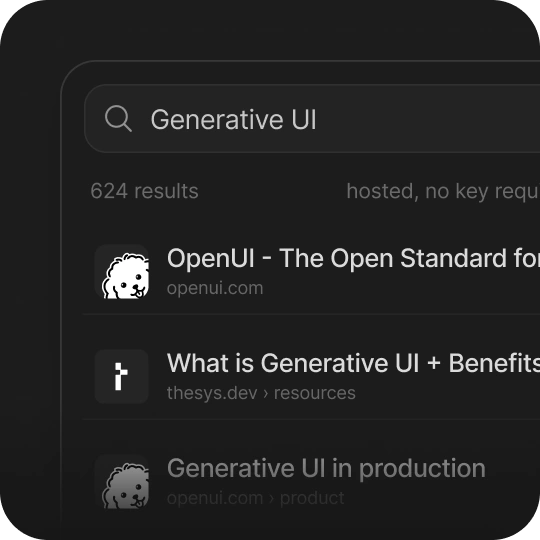The width and height of the screenshot is (540, 540).
Task: Click empty search bar area right of query
Action: click(x=427, y=119)
